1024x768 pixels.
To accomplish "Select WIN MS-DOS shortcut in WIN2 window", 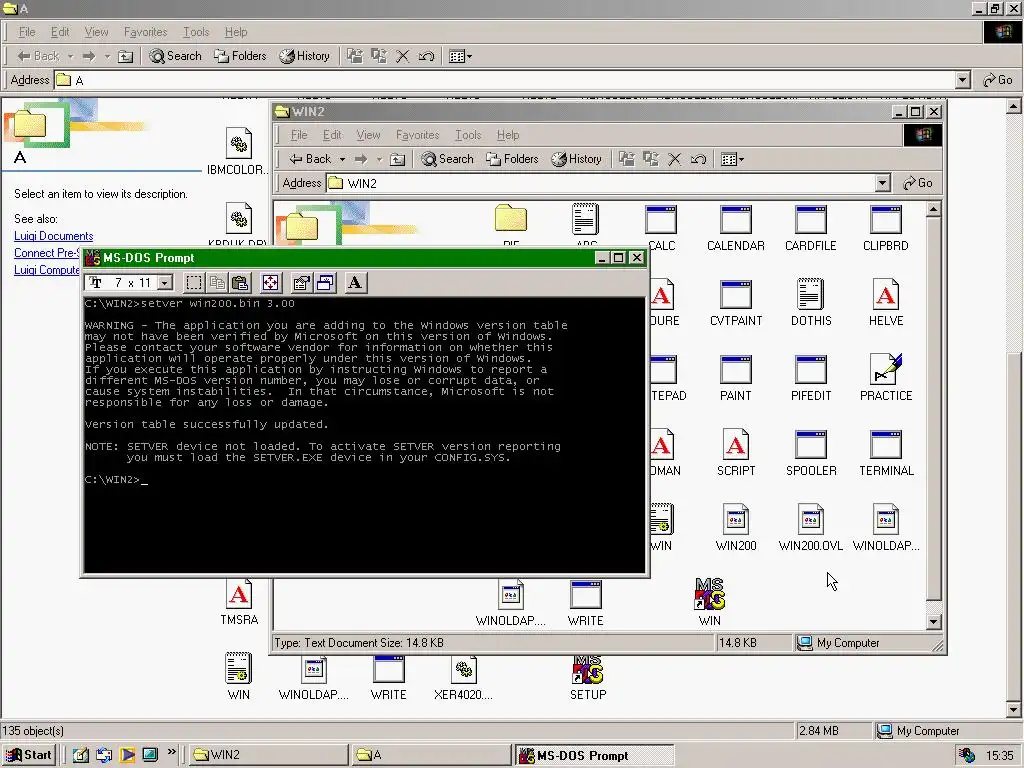I will (x=709, y=602).
